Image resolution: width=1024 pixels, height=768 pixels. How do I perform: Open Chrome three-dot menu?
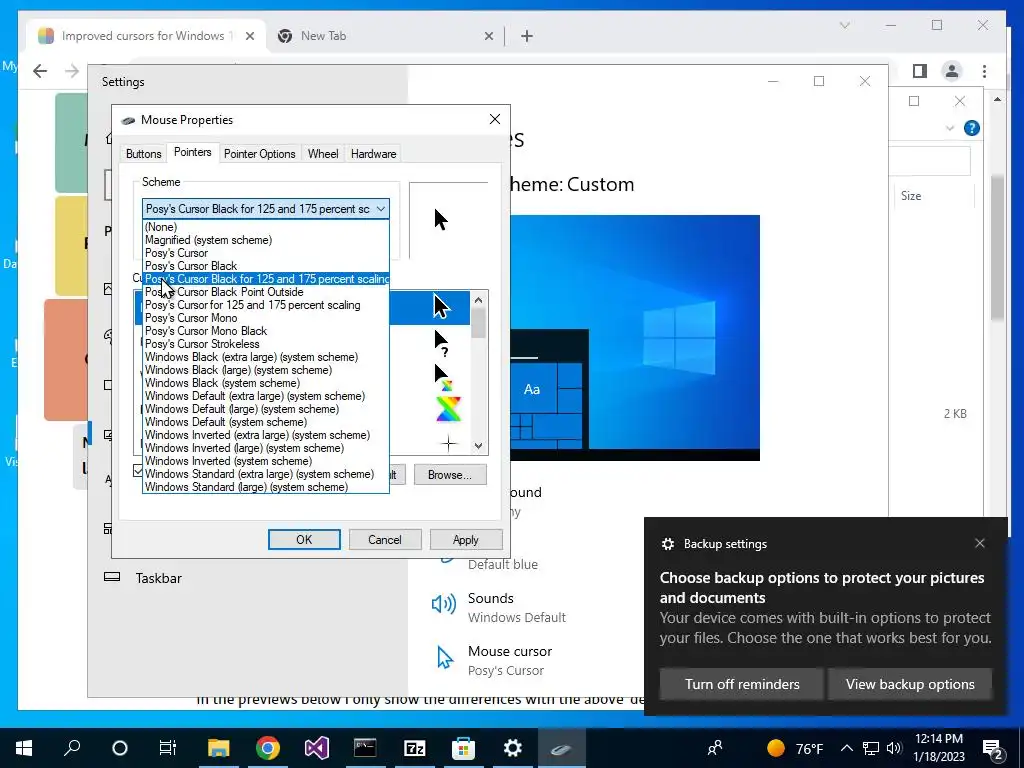coord(984,71)
